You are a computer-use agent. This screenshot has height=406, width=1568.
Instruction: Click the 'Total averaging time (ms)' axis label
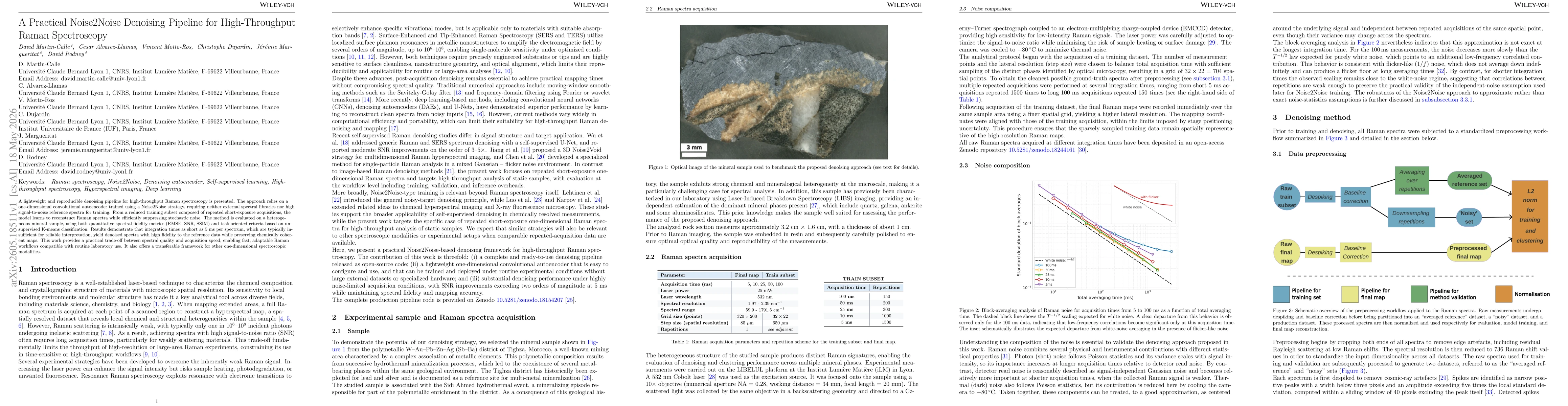click(x=1105, y=298)
